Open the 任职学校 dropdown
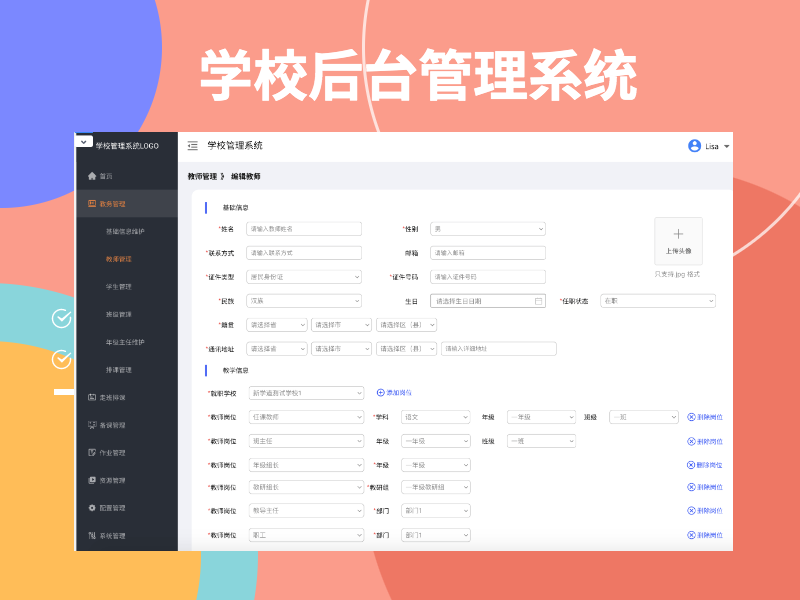The width and height of the screenshot is (800, 600). pos(306,393)
